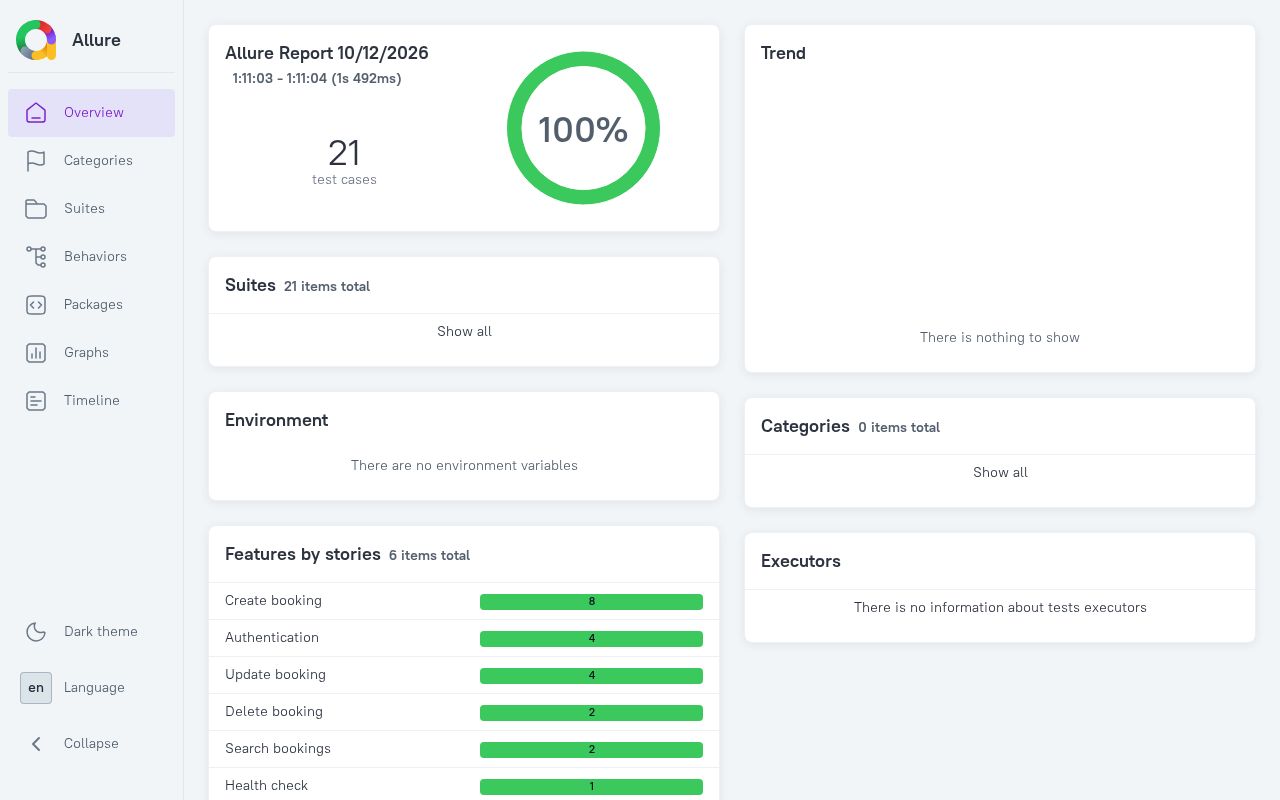Click the Trend widget title
1280x800 pixels.
(783, 53)
